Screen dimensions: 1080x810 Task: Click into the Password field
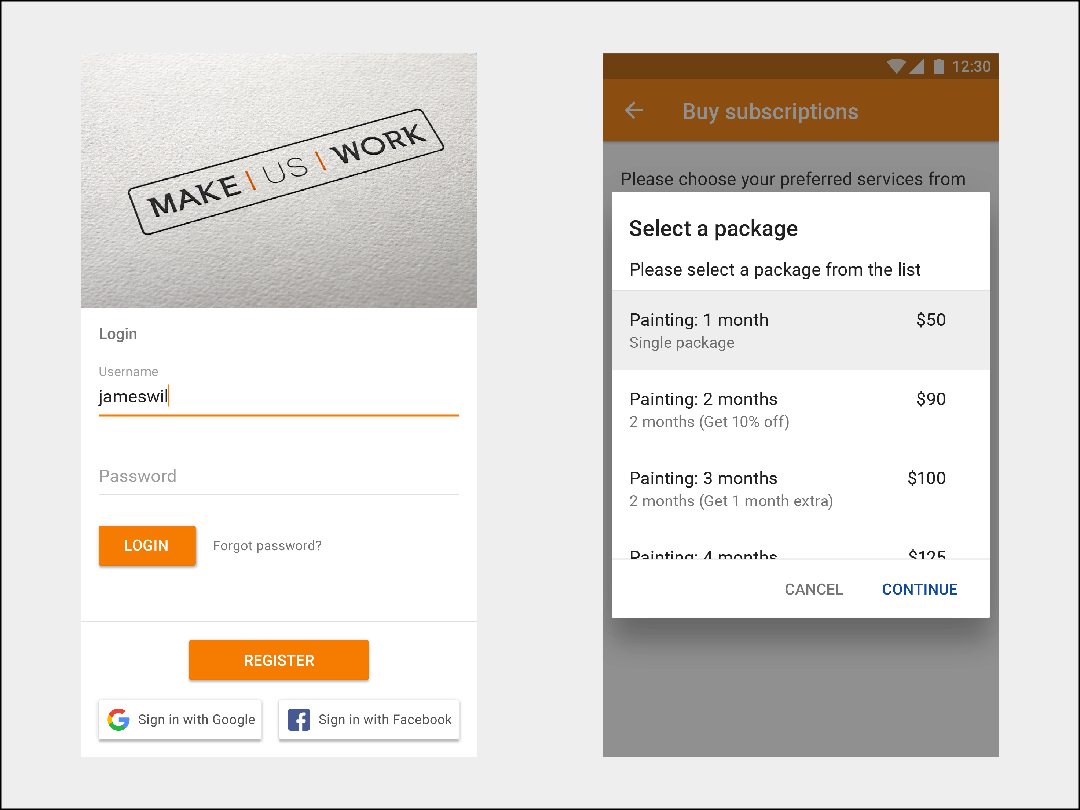point(278,477)
